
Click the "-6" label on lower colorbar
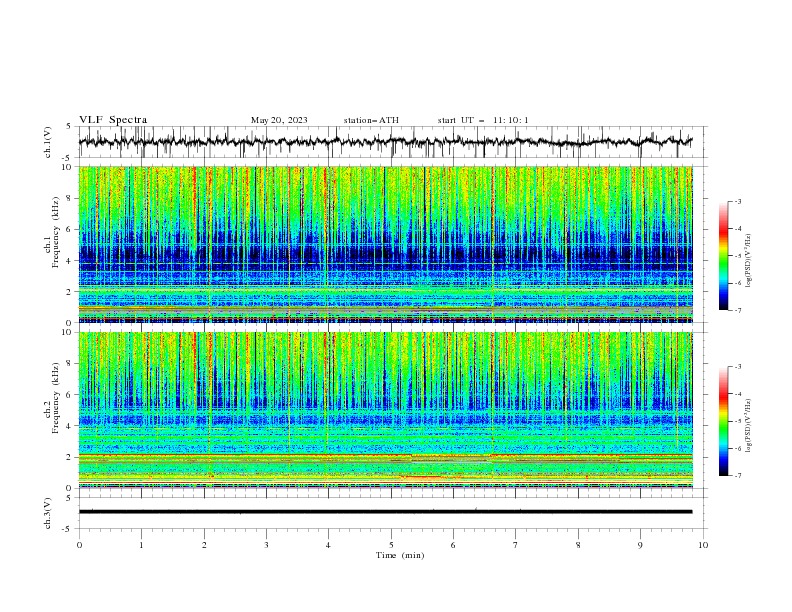737,448
